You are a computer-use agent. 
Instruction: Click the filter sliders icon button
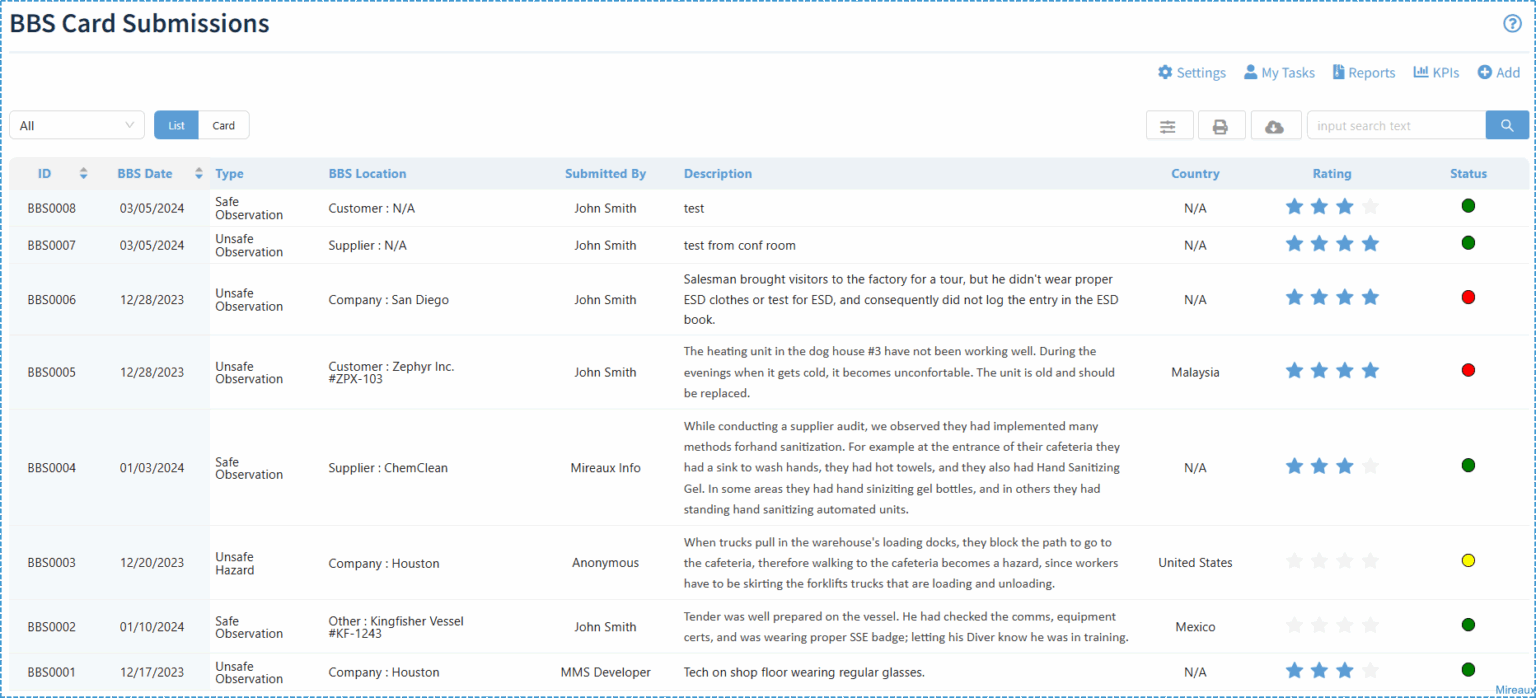pos(1168,126)
